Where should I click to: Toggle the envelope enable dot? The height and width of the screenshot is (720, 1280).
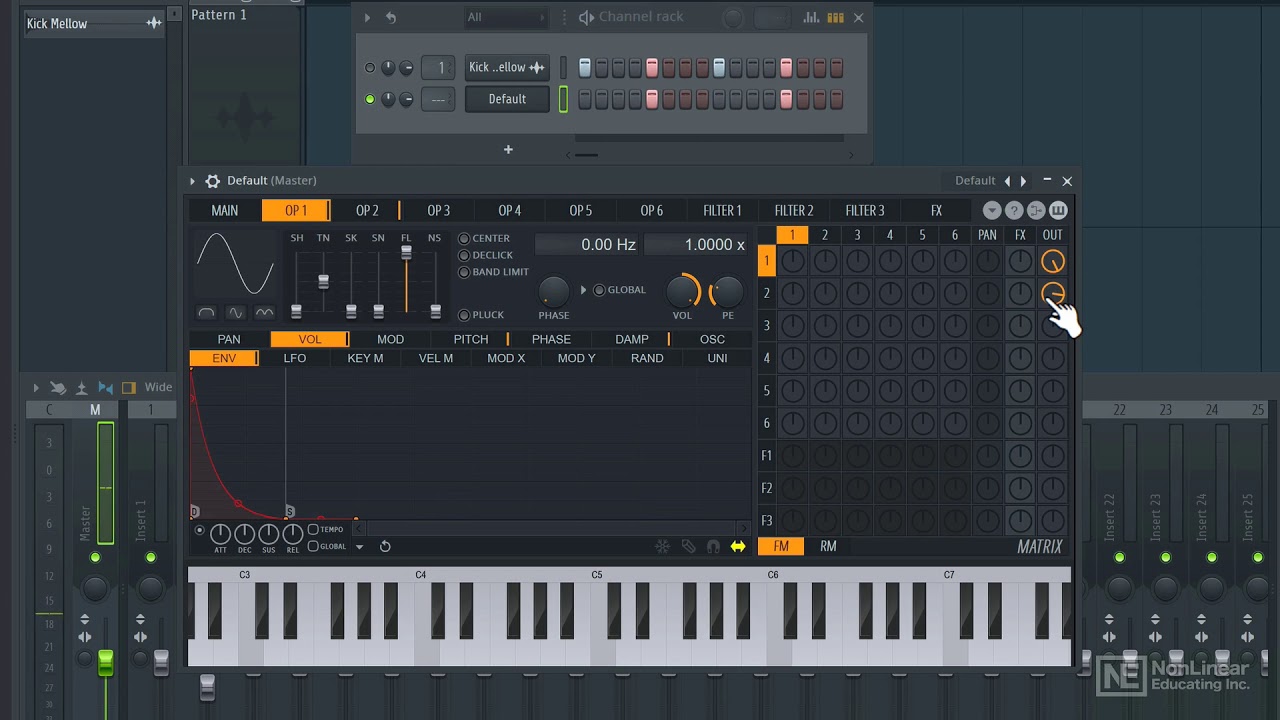(199, 530)
